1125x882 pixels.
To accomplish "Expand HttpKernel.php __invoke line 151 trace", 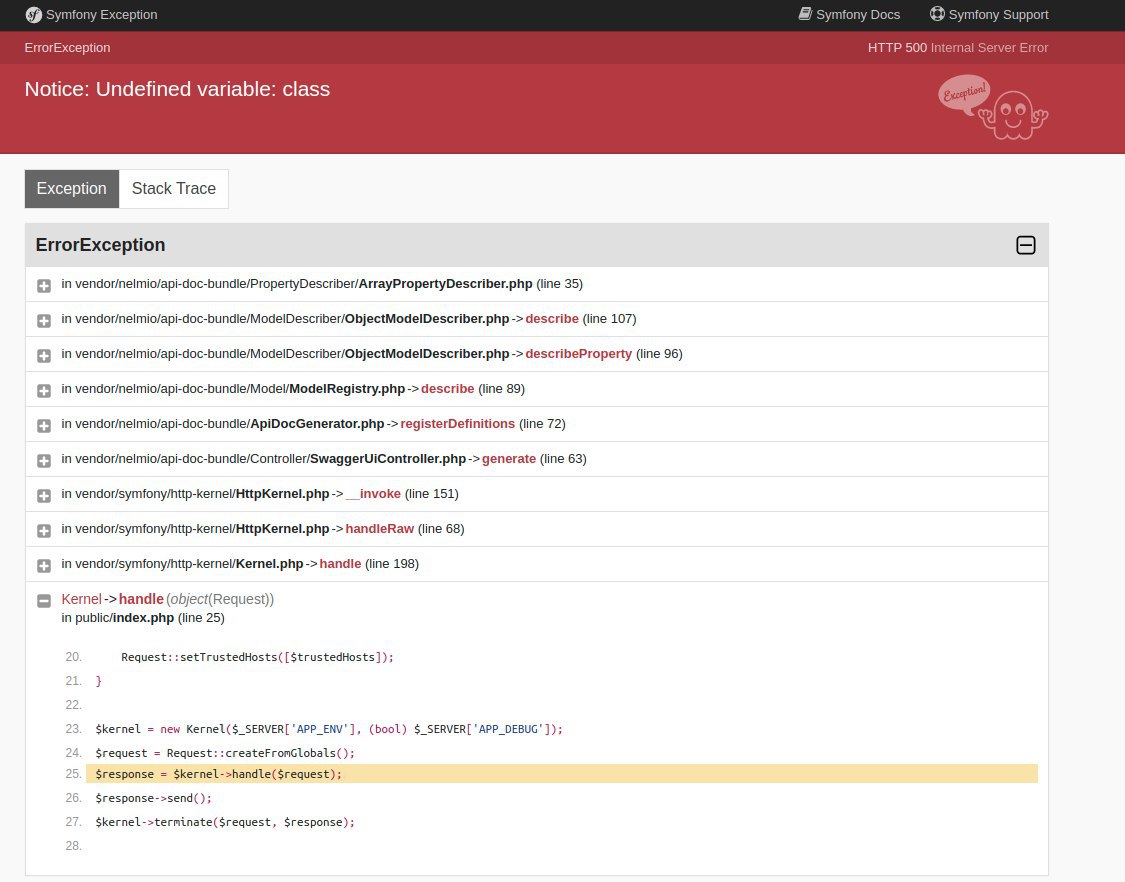I will click(44, 496).
